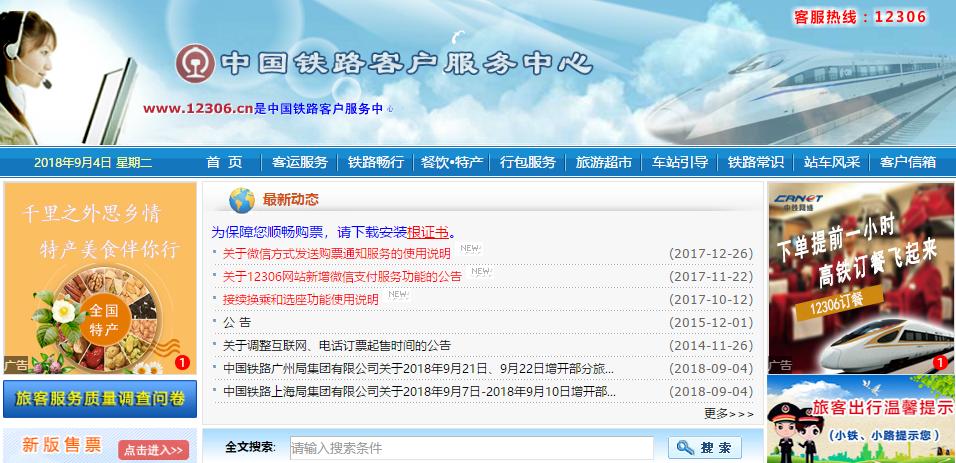Open the 中国铁路广州局集团 notice
956x463 pixels.
[418, 369]
